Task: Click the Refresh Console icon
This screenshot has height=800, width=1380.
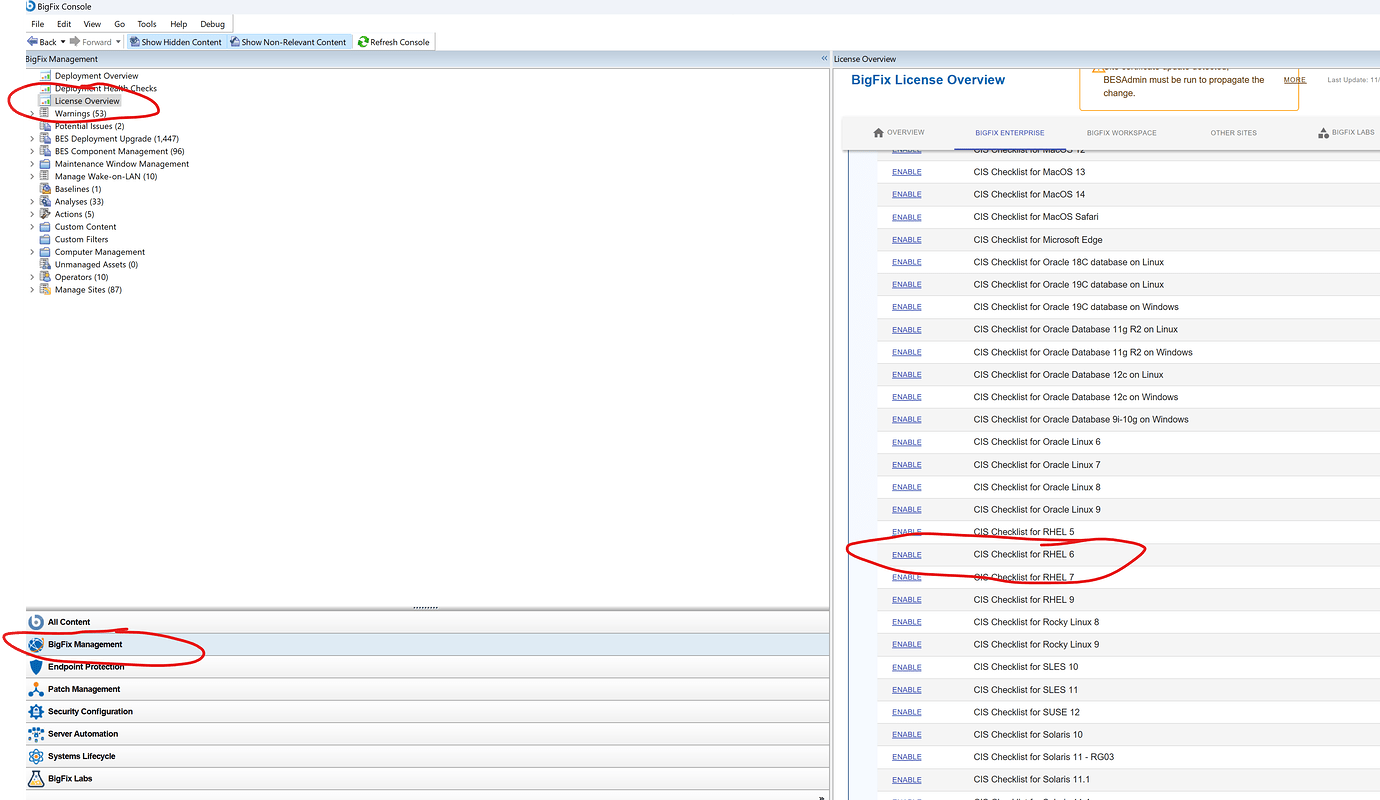Action: coord(363,42)
